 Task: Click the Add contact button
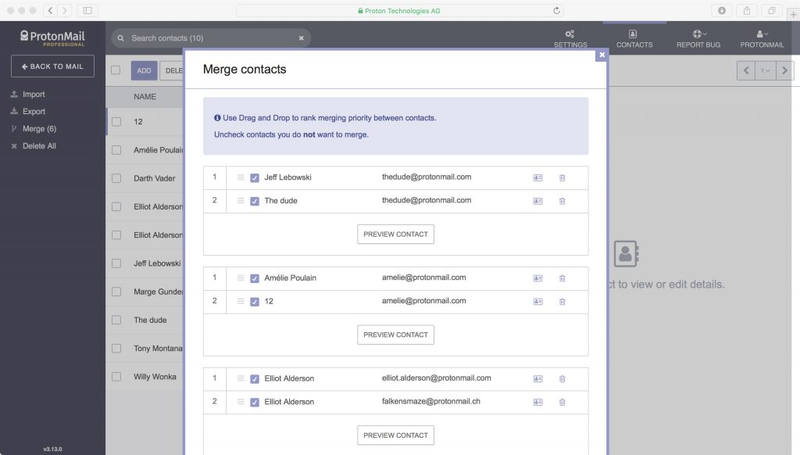click(144, 70)
